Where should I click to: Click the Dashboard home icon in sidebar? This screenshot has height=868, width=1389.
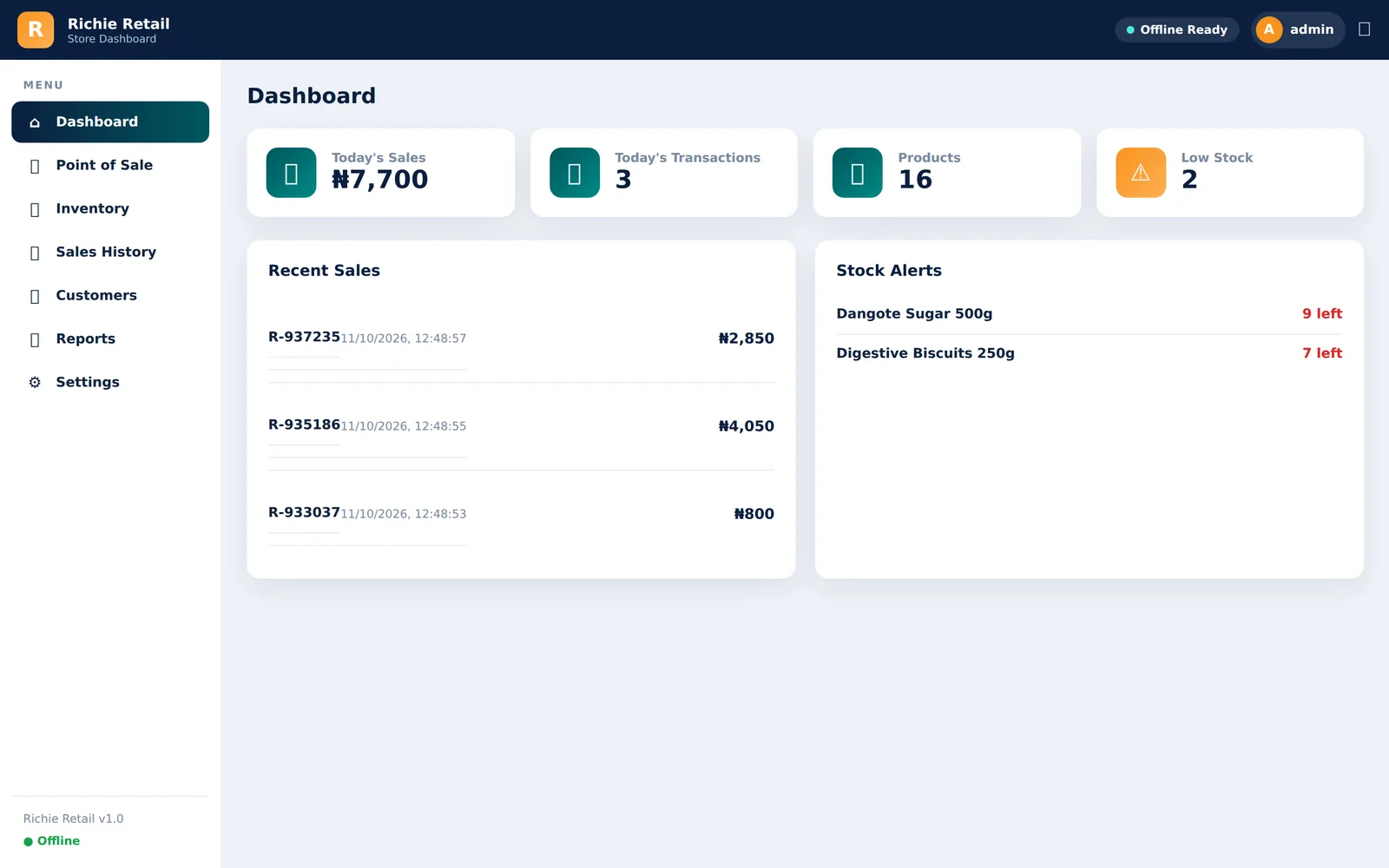(x=35, y=122)
